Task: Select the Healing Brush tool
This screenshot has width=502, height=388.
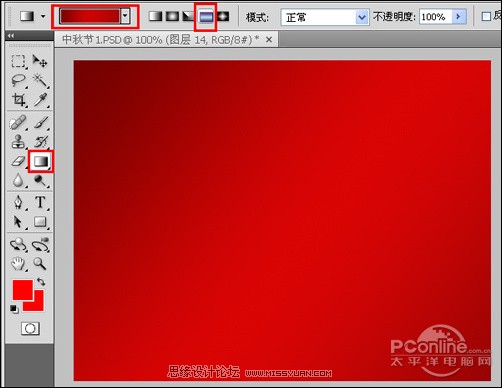Action: click(x=18, y=123)
